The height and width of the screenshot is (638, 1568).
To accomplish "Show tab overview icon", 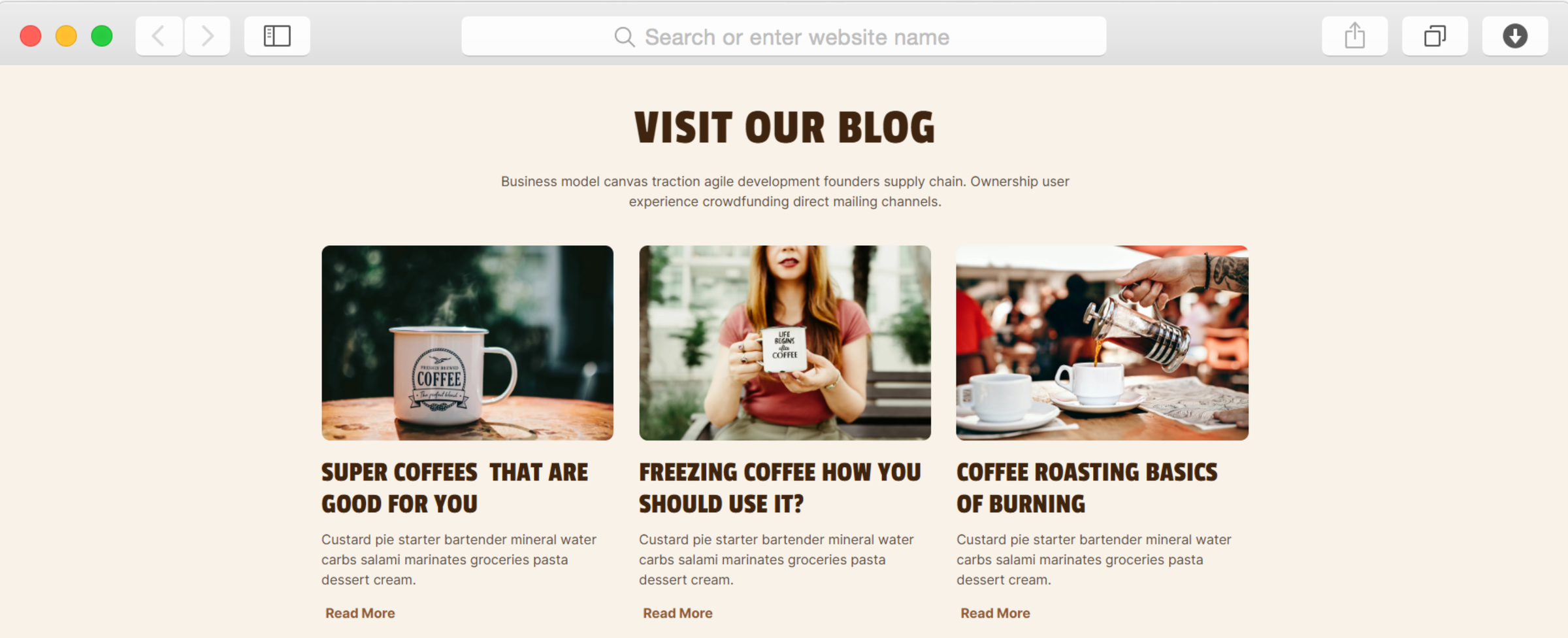I will (1435, 36).
